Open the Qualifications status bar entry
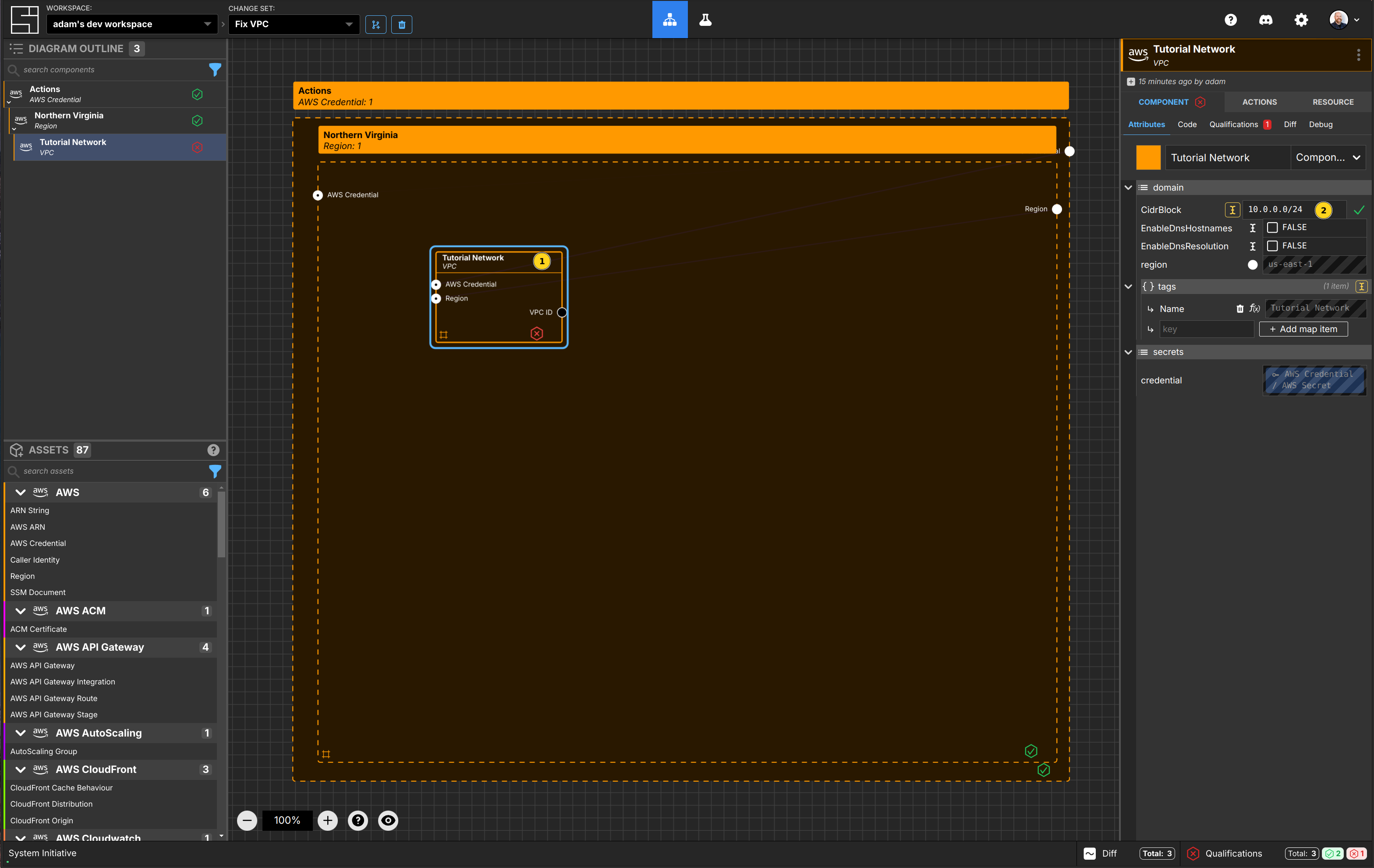The width and height of the screenshot is (1374, 868). [1276, 854]
